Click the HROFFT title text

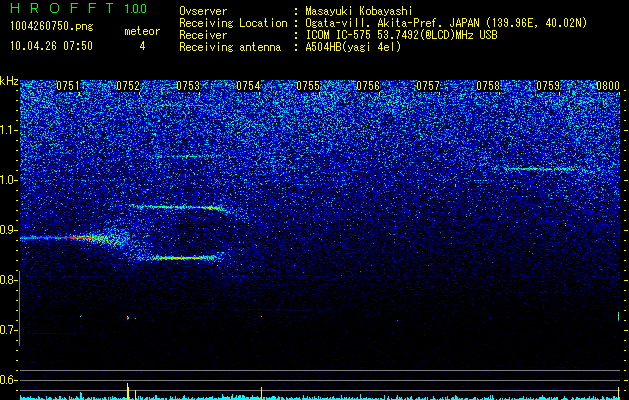tap(62, 8)
